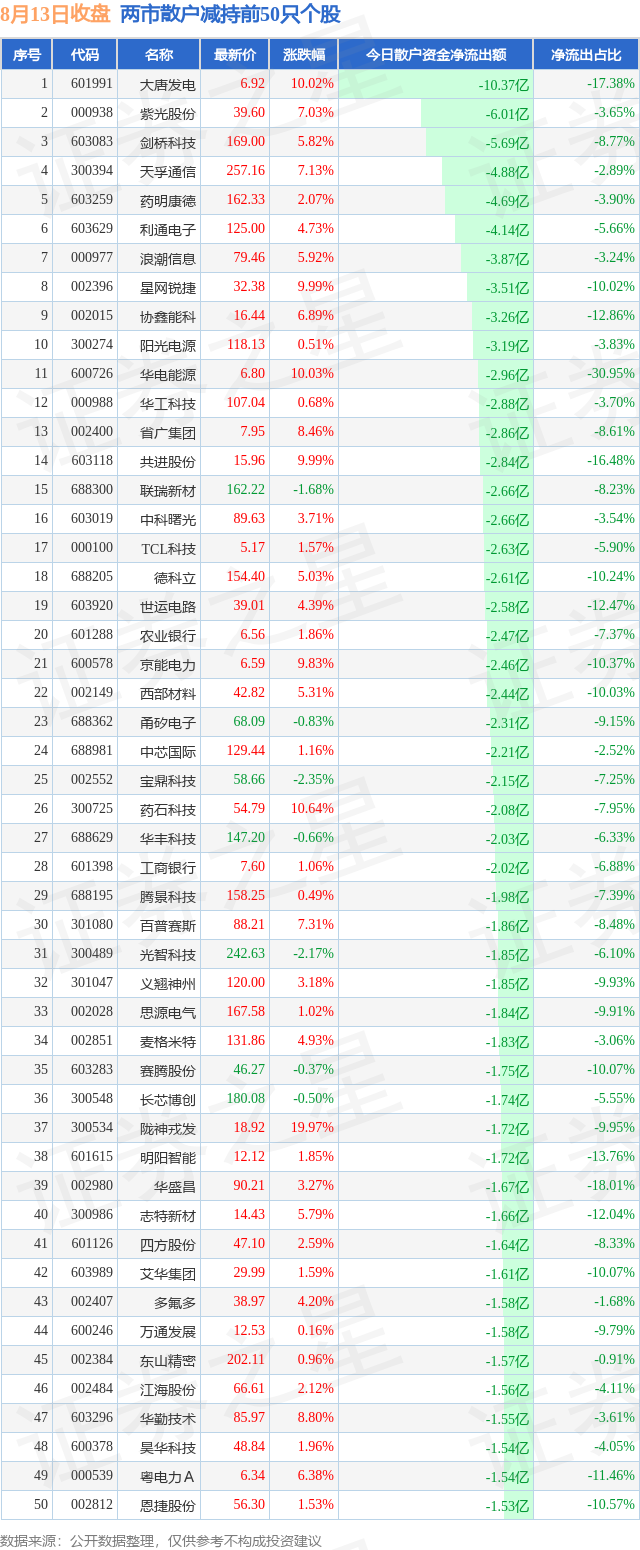
Task: Click stock code 000938
Action: tap(92, 113)
